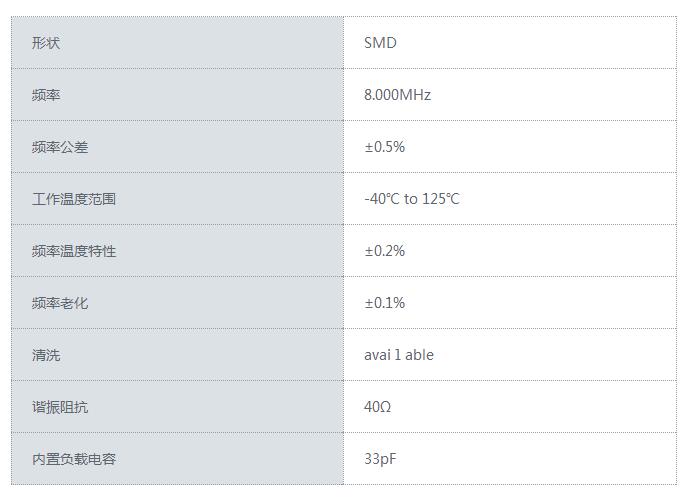
Task: Click the 工作温度范围 label
Action: pos(74,199)
